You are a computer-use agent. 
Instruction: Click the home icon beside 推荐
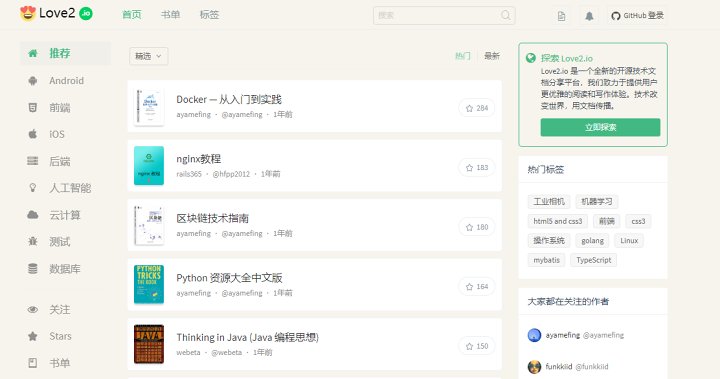[33, 53]
